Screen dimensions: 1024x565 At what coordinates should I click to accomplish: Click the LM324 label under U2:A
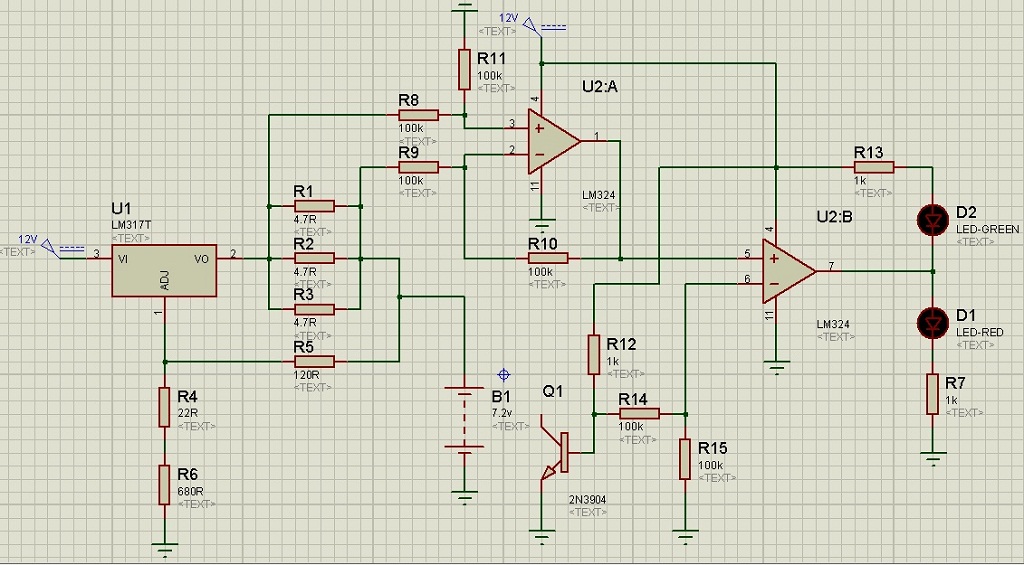point(598,195)
